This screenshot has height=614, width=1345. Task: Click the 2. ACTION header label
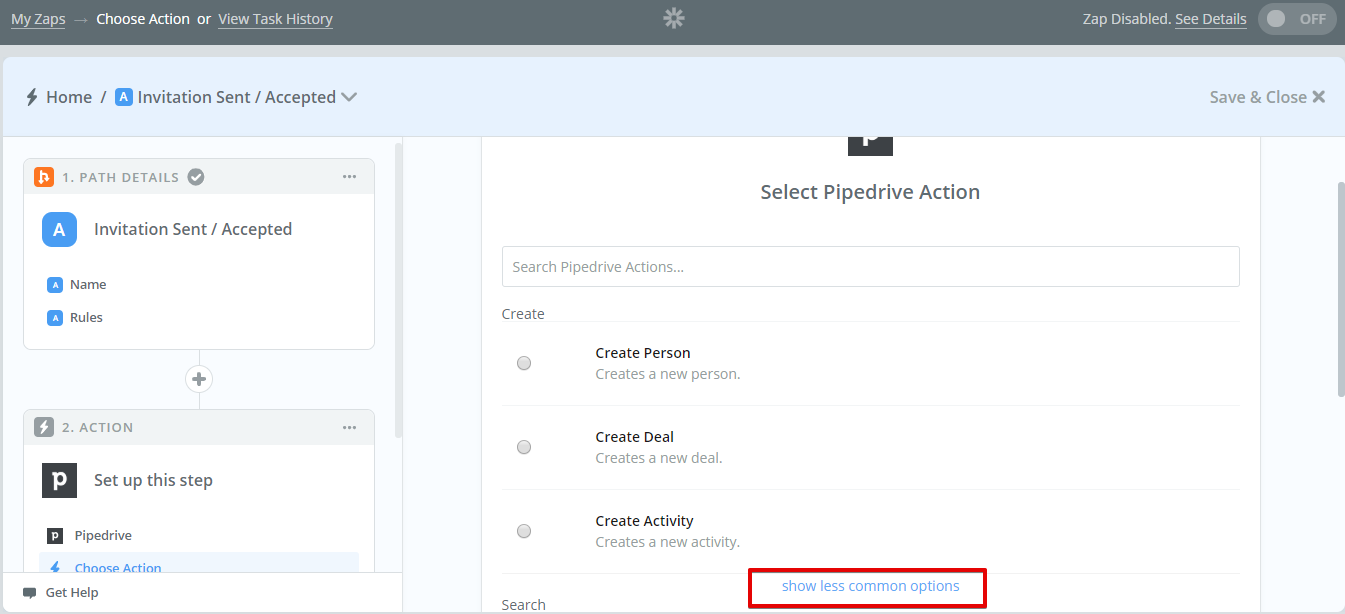[x=97, y=427]
